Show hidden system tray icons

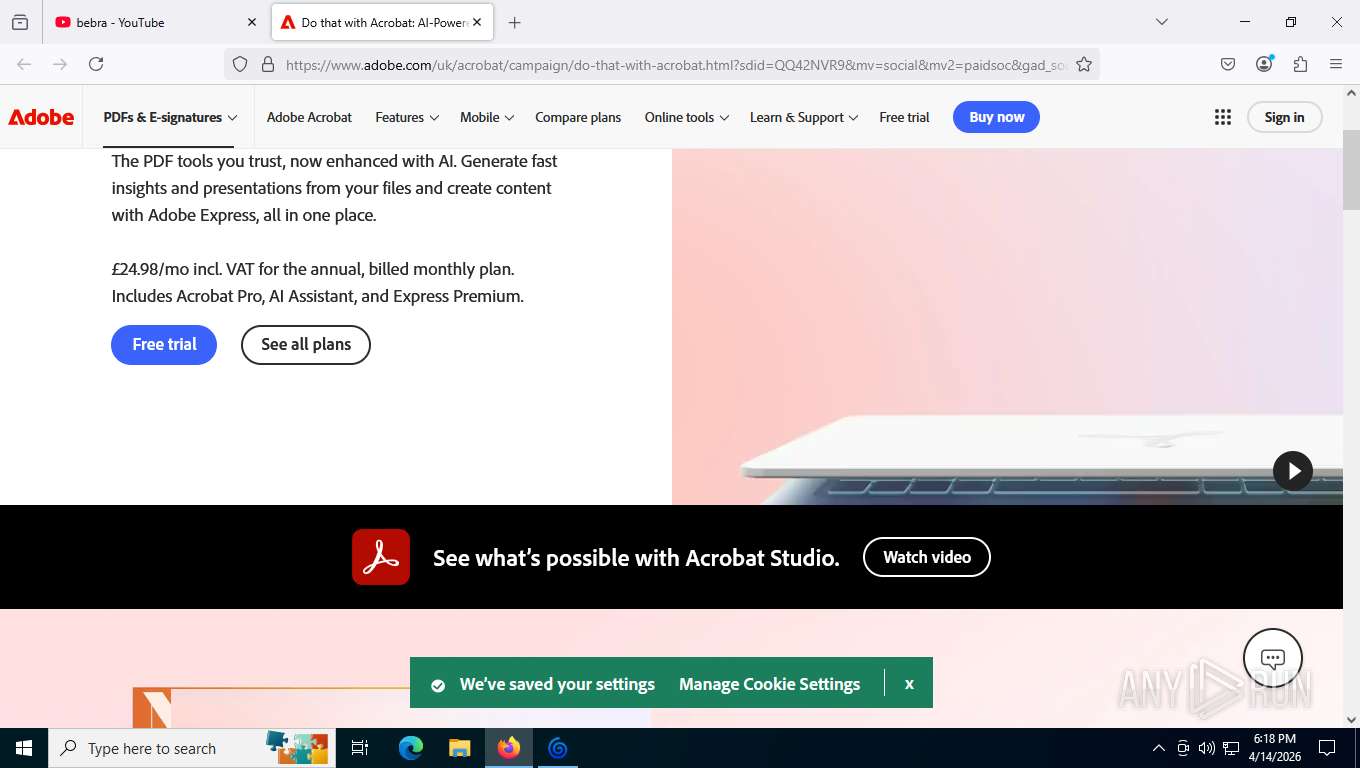[1159, 748]
